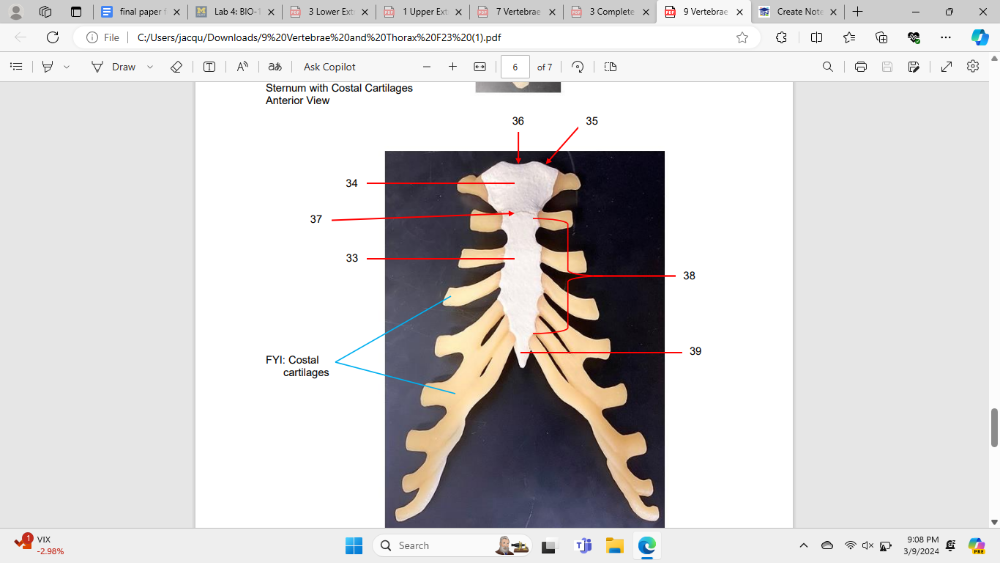Image resolution: width=1000 pixels, height=563 pixels.
Task: Click the Read aloud icon
Action: (x=242, y=67)
